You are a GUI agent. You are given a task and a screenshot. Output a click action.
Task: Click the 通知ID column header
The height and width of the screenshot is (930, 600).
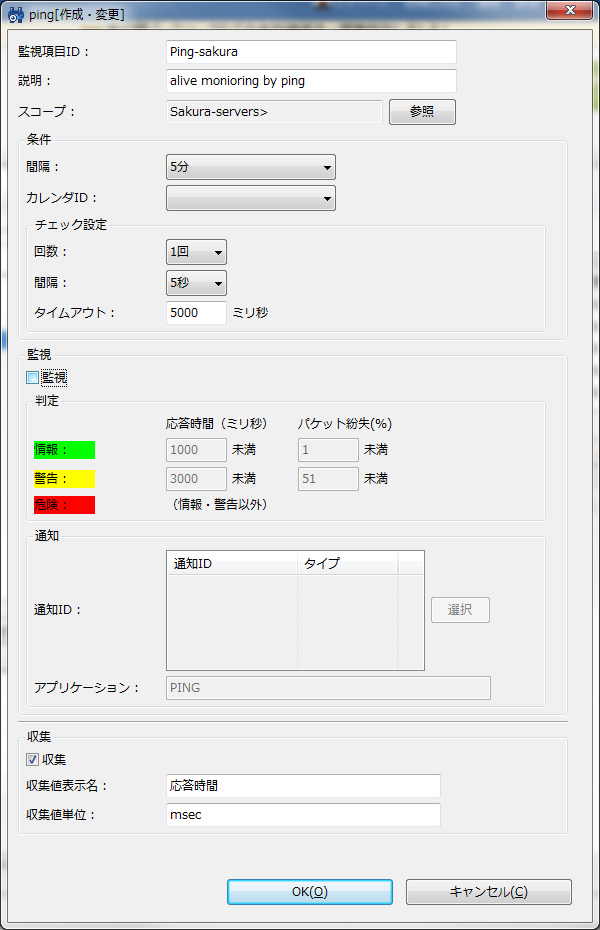click(x=232, y=563)
